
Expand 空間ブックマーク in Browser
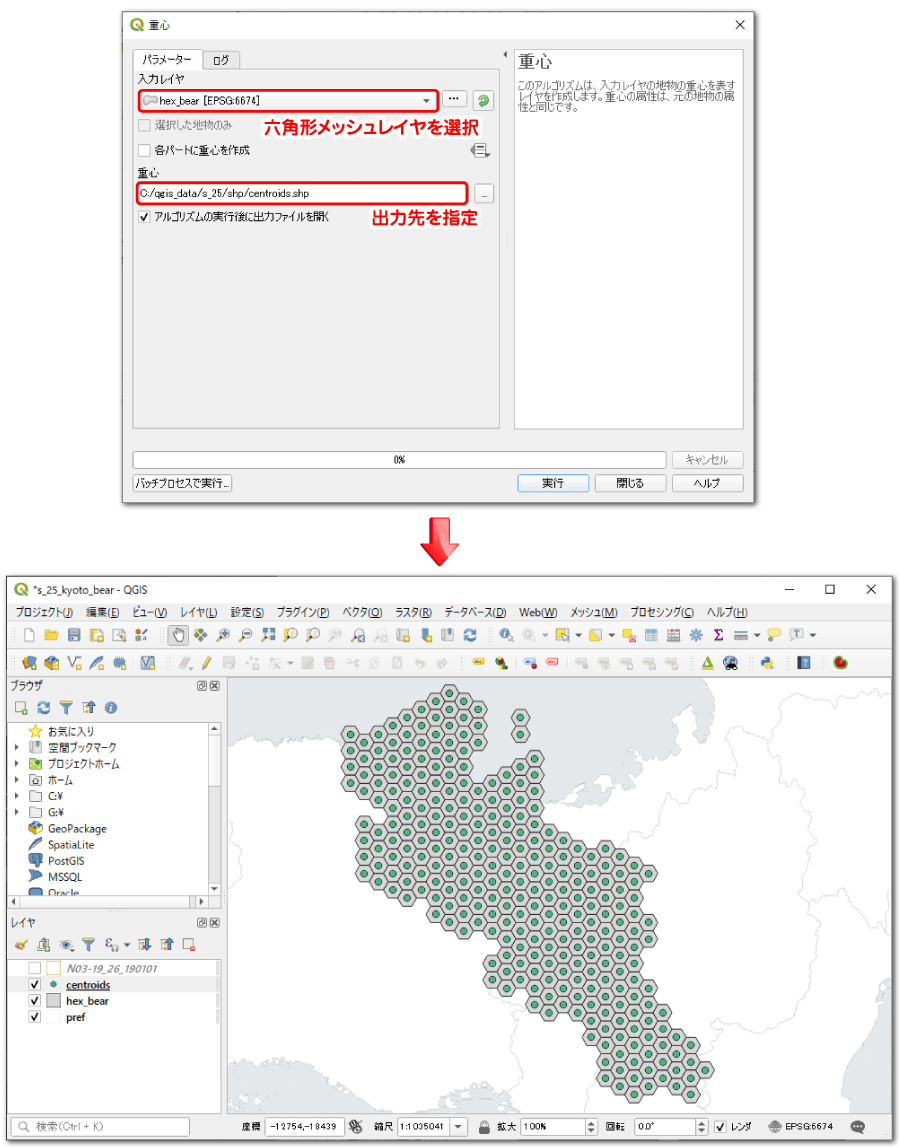click(x=17, y=748)
